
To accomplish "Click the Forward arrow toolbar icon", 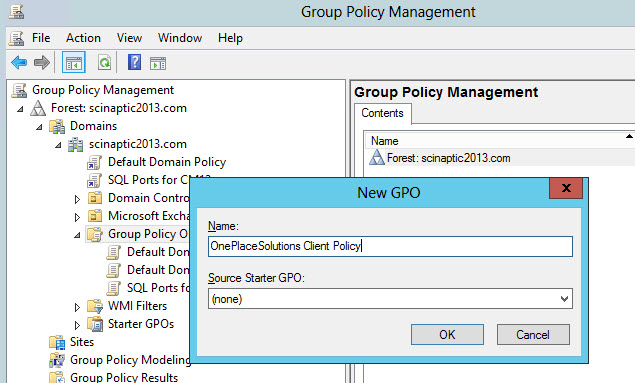I will coord(42,63).
